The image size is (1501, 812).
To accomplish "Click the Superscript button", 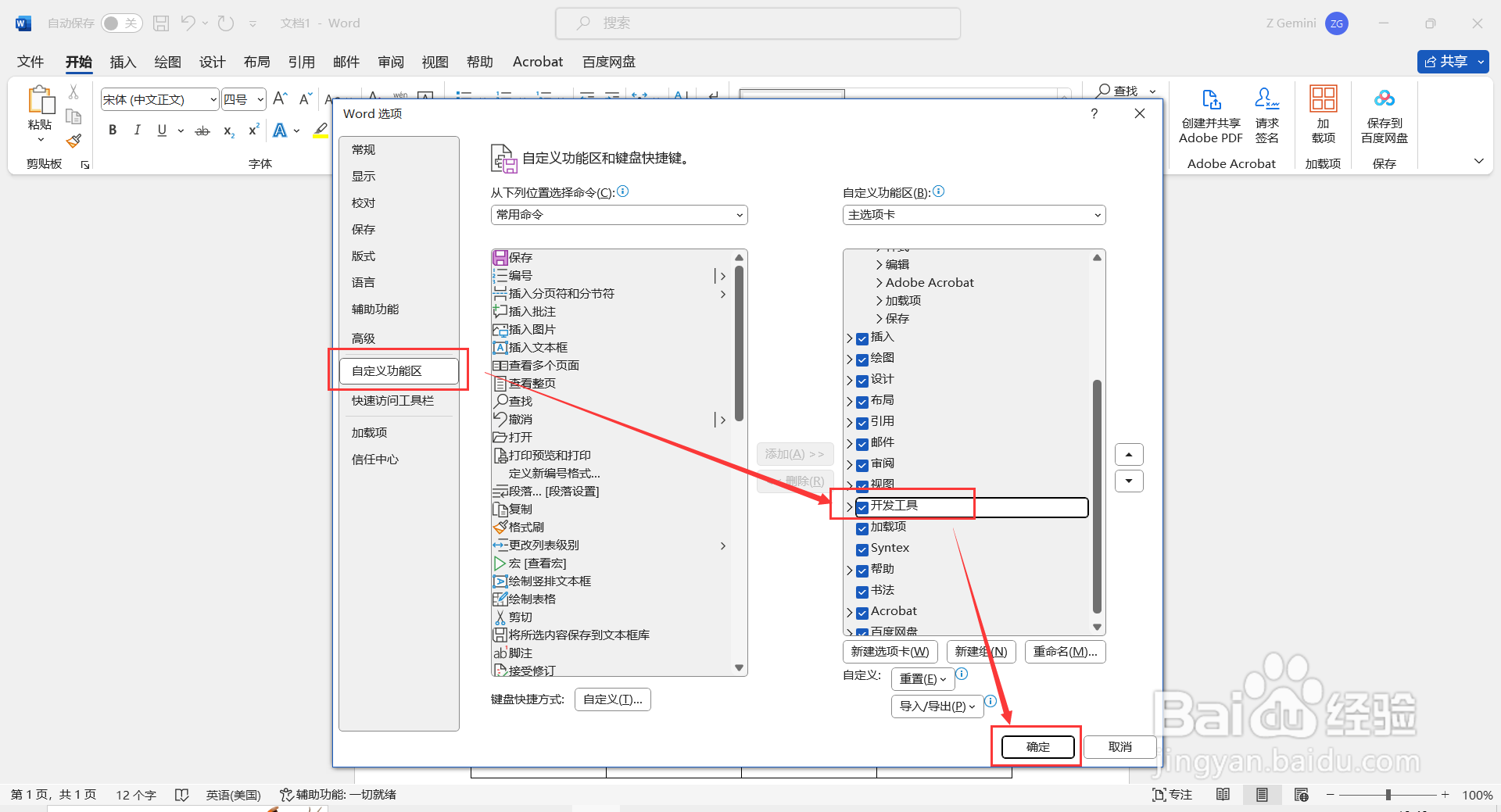I will 253,131.
